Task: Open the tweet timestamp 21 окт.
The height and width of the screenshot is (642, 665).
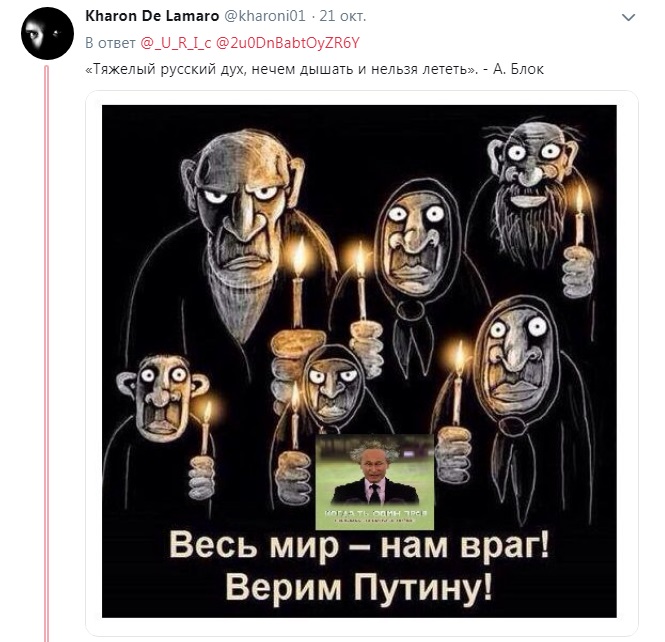Action: pyautogui.click(x=343, y=16)
